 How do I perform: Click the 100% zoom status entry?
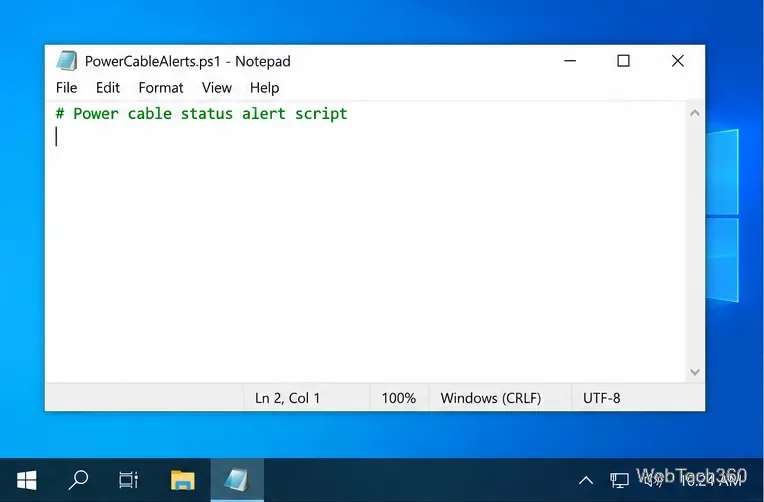coord(399,398)
